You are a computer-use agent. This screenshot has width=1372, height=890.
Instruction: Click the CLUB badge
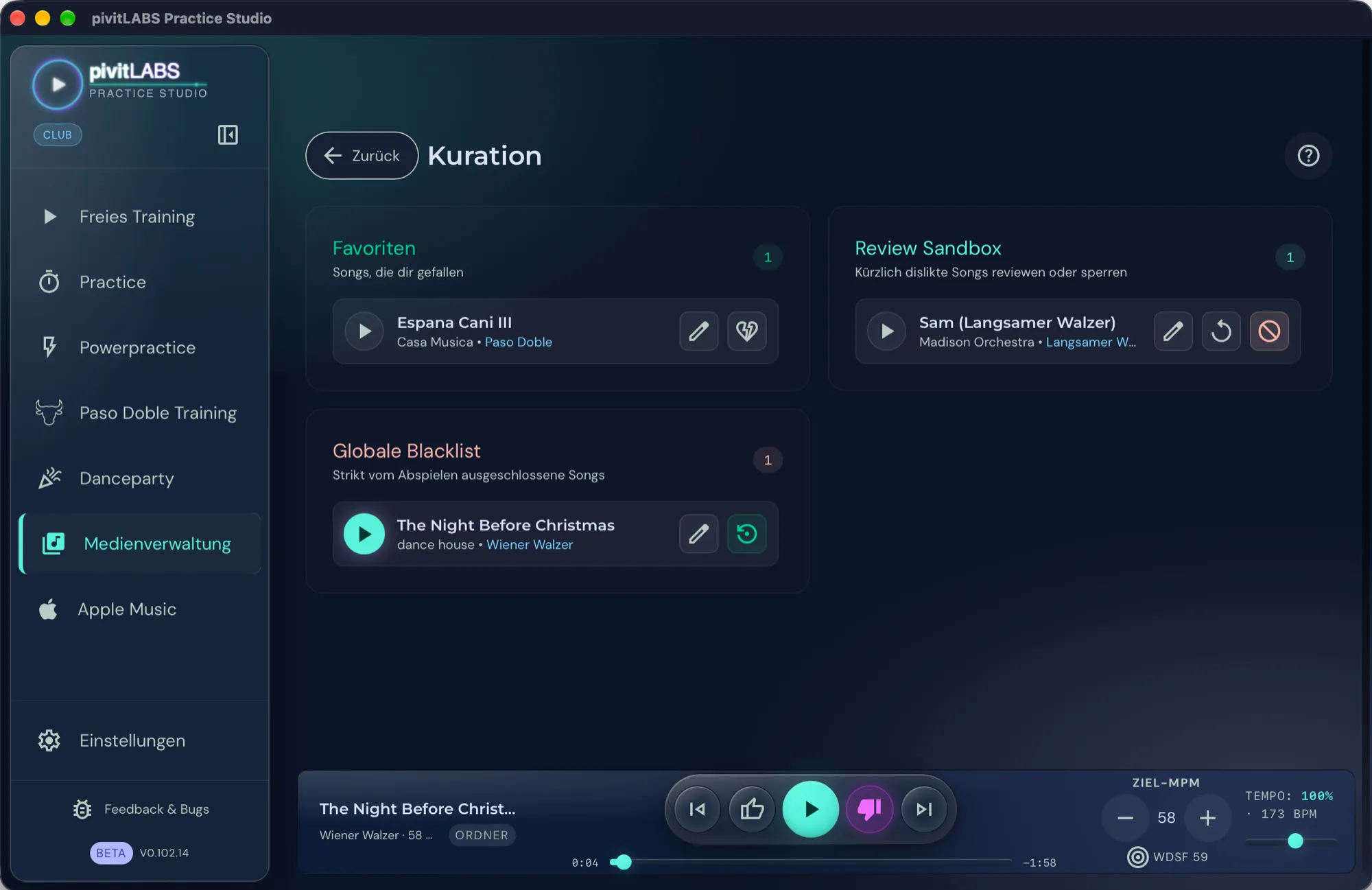pyautogui.click(x=58, y=134)
